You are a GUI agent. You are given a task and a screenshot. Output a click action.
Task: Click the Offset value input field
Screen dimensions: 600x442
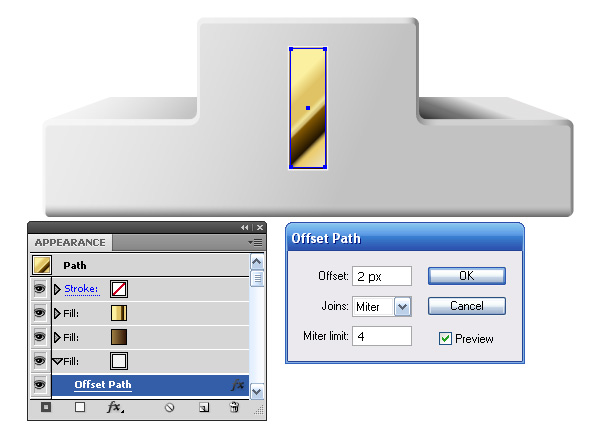[x=382, y=276]
